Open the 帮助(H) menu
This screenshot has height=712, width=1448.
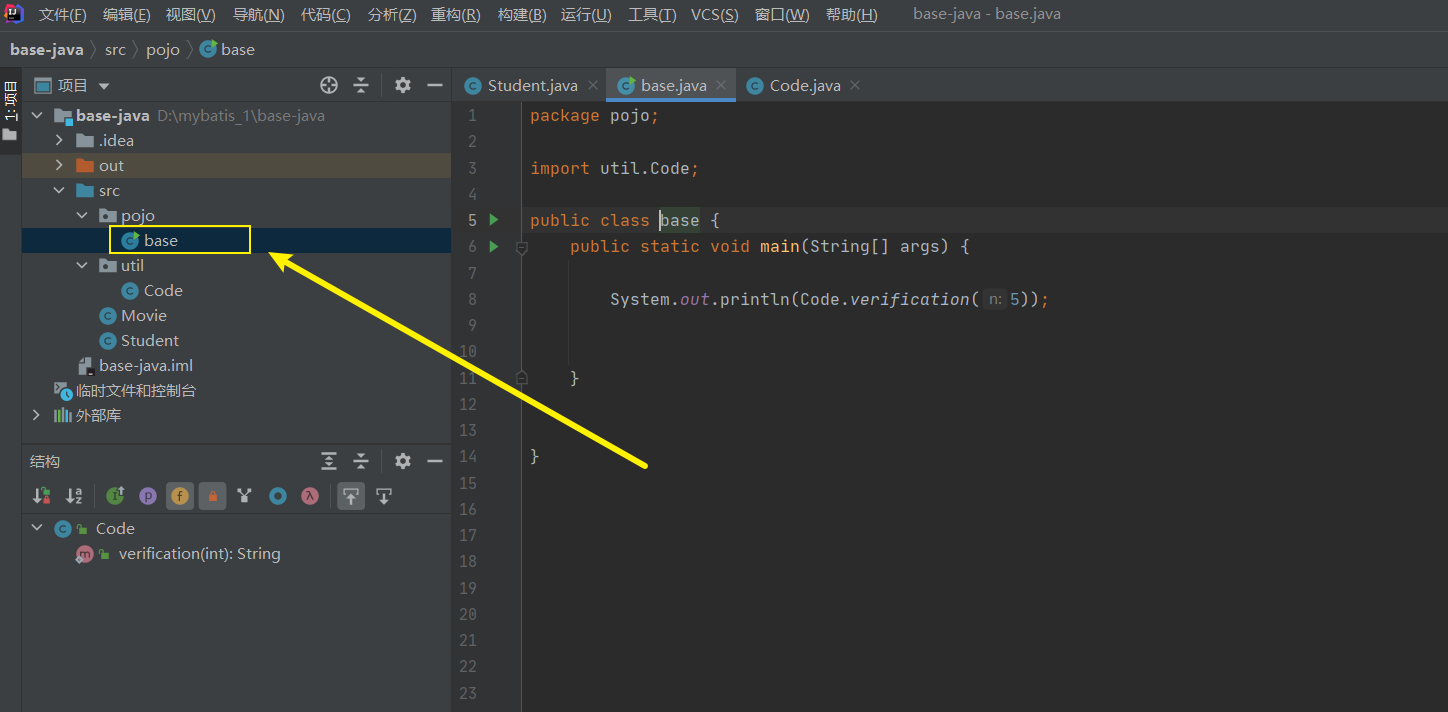(x=852, y=15)
